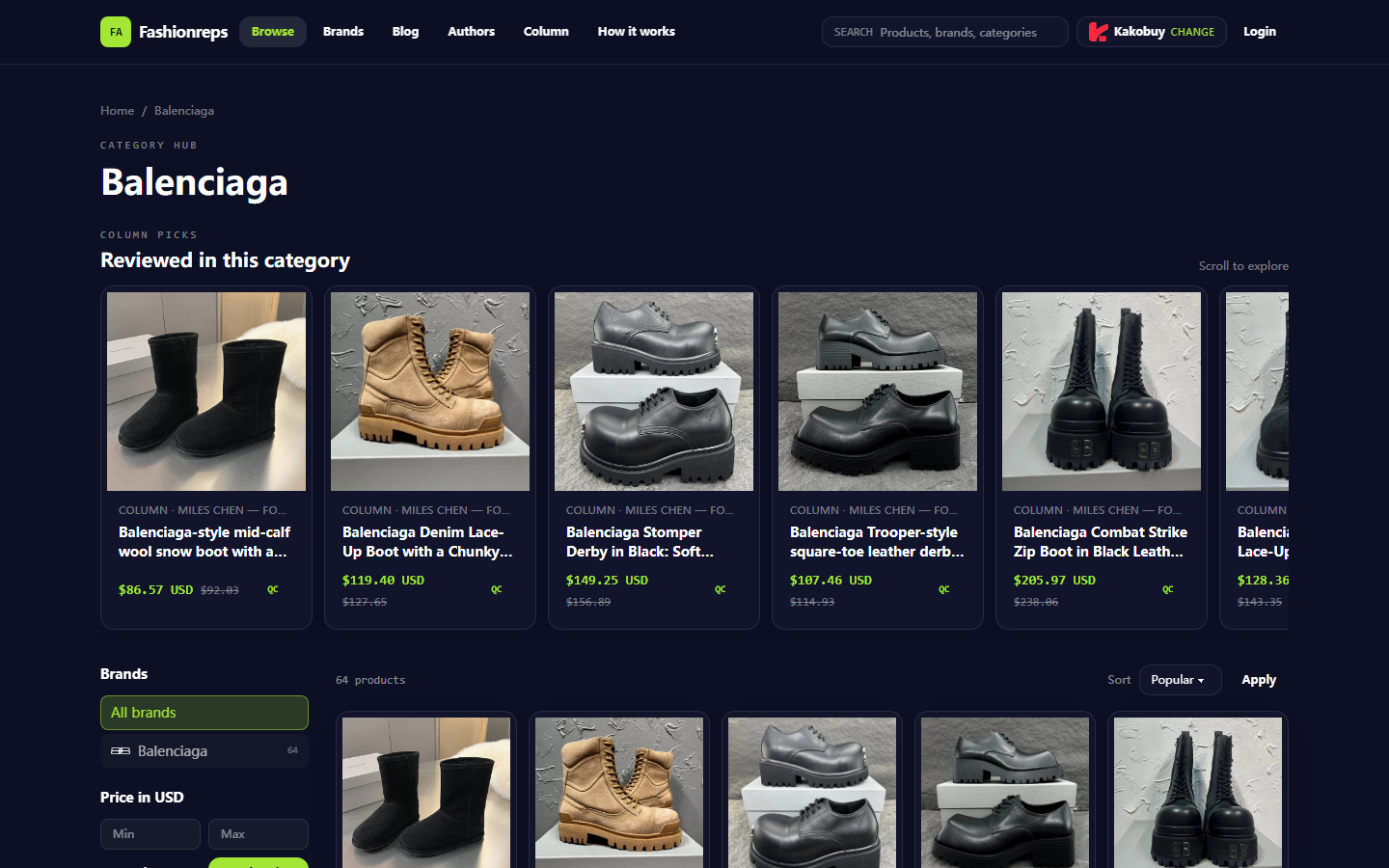The image size is (1389, 868).
Task: Open tan lace-up boot in product grid
Action: click(619, 793)
